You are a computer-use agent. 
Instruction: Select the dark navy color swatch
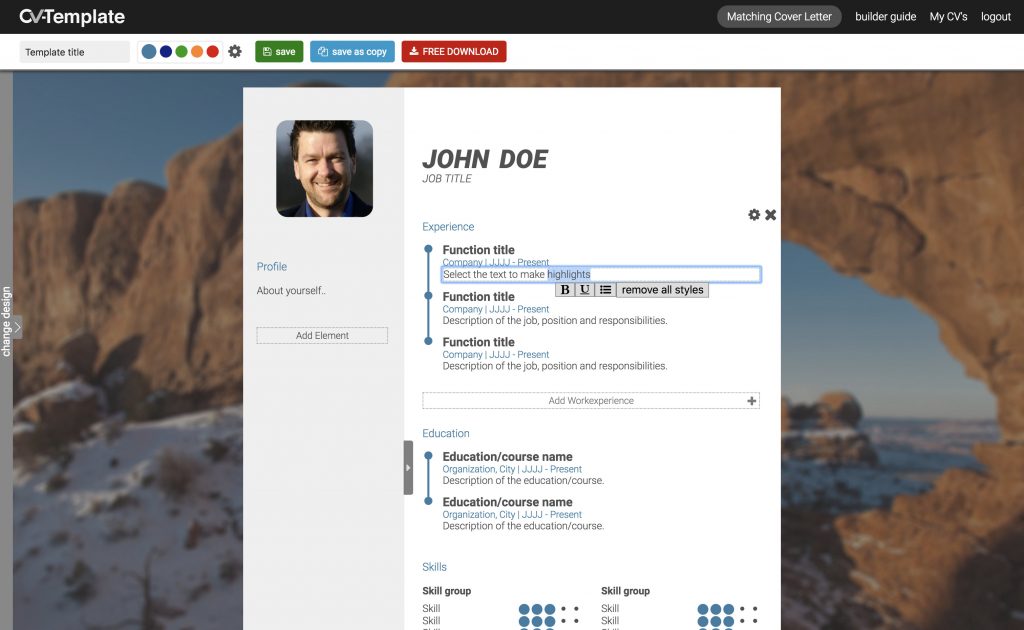click(166, 52)
